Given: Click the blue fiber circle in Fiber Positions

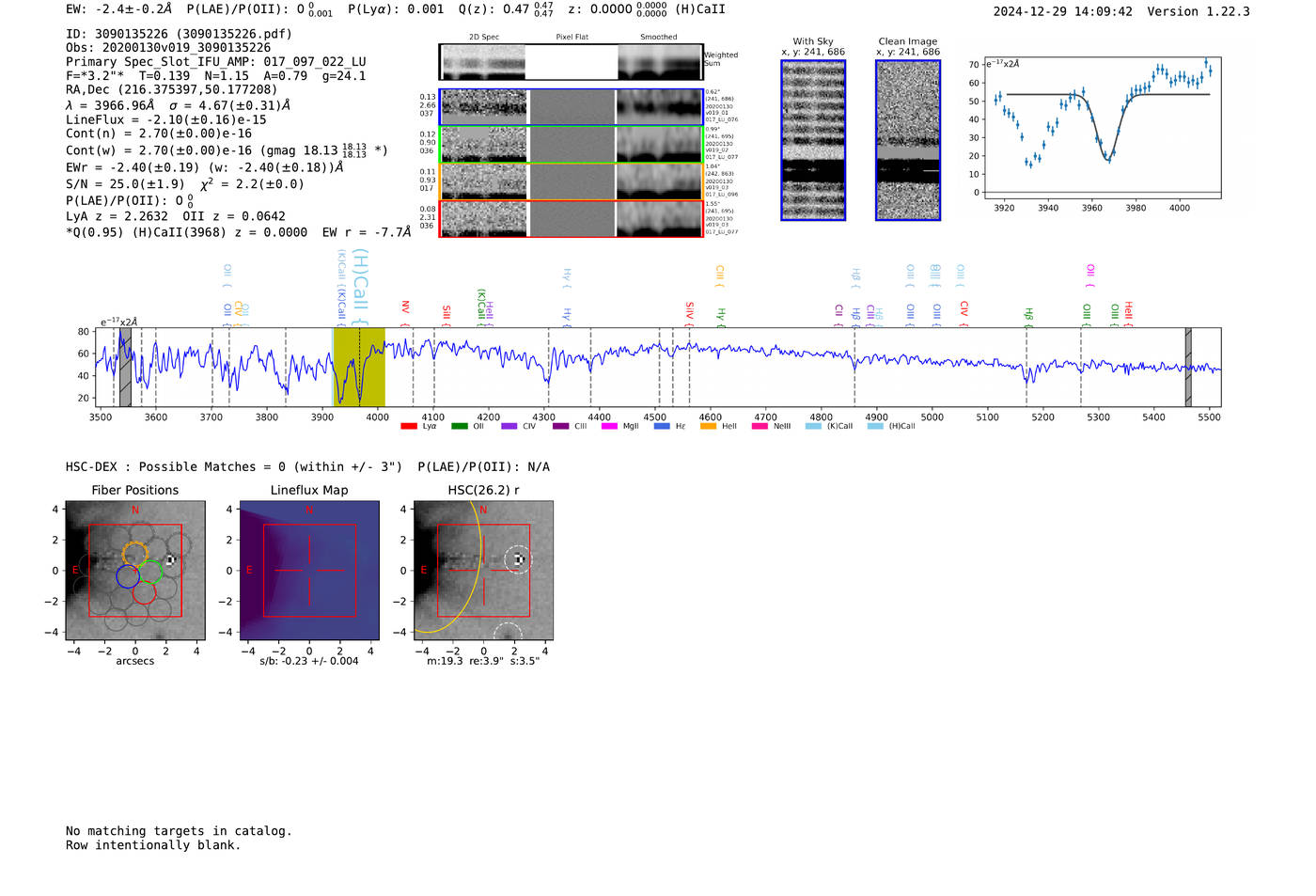Looking at the screenshot, I should (x=128, y=576).
